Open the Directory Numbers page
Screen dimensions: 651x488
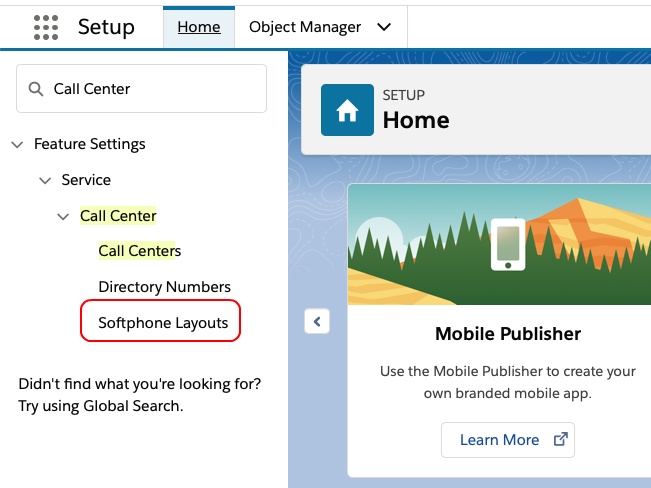click(164, 287)
